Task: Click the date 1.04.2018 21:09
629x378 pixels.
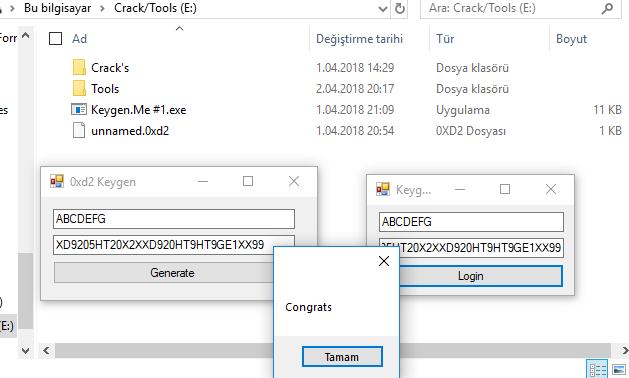Action: tap(355, 110)
